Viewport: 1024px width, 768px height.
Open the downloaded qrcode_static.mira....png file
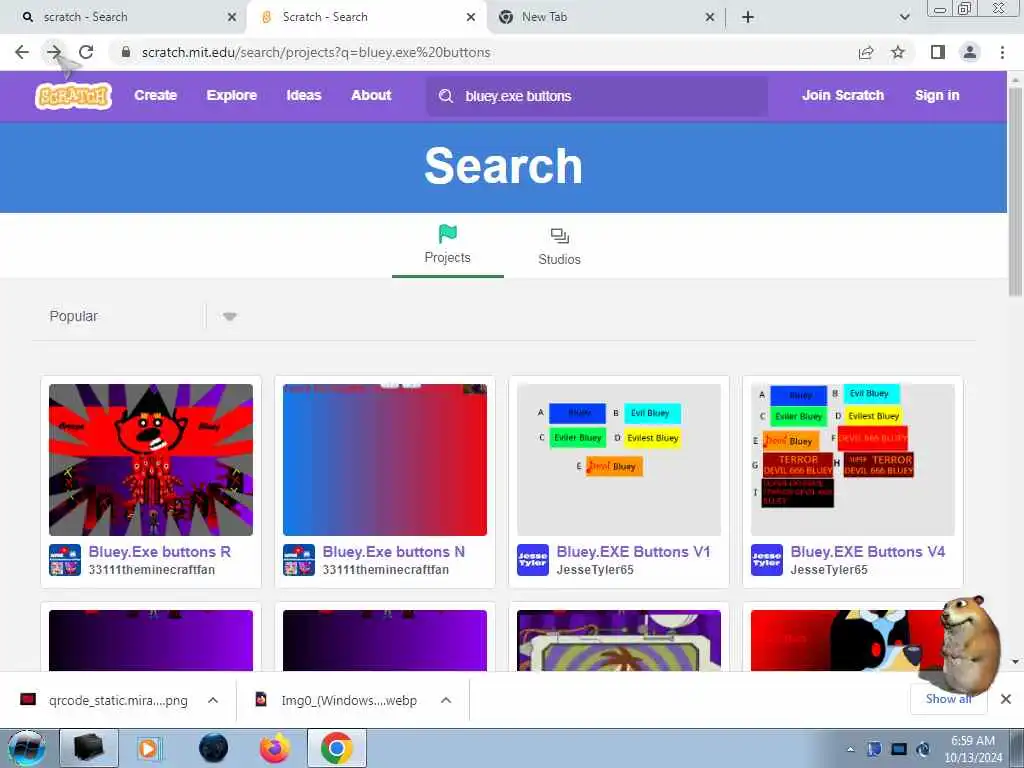[104, 700]
